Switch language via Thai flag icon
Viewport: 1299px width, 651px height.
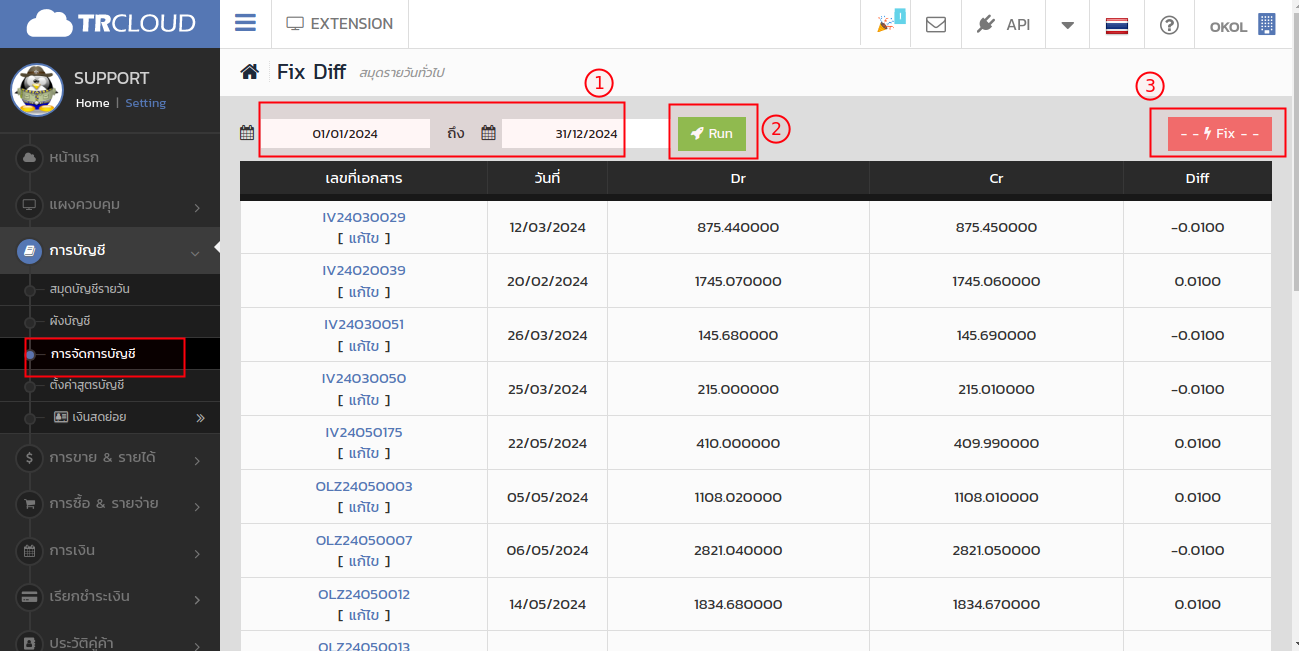click(1117, 25)
